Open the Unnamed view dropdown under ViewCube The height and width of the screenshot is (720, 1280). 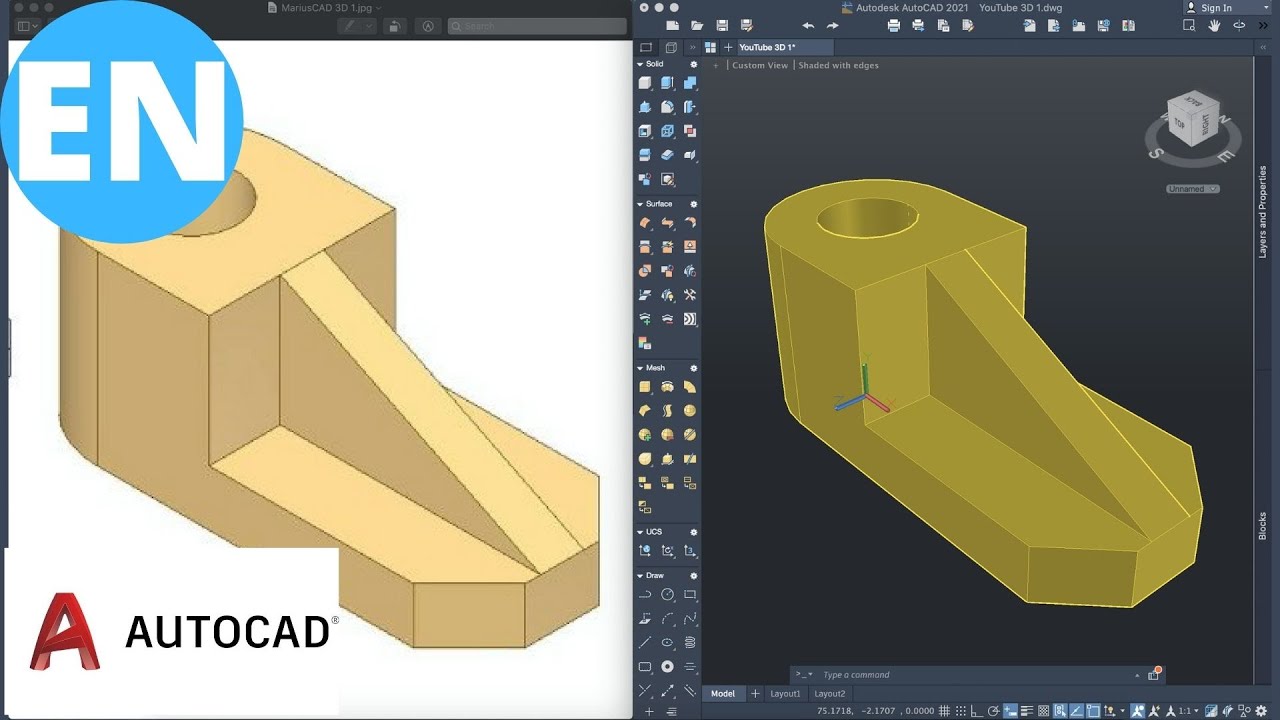coord(1193,189)
